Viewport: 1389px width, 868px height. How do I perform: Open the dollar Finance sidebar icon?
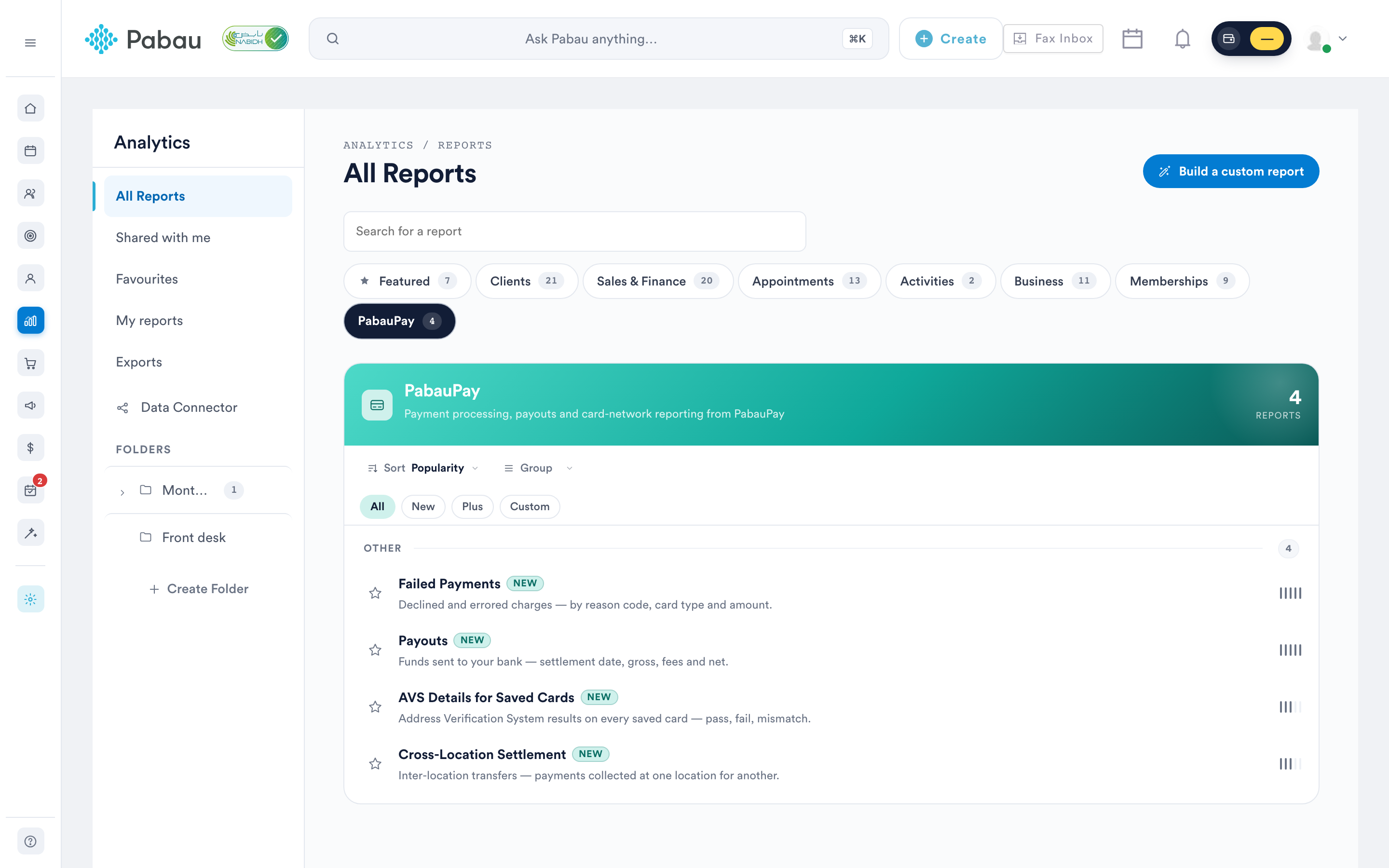click(x=30, y=448)
